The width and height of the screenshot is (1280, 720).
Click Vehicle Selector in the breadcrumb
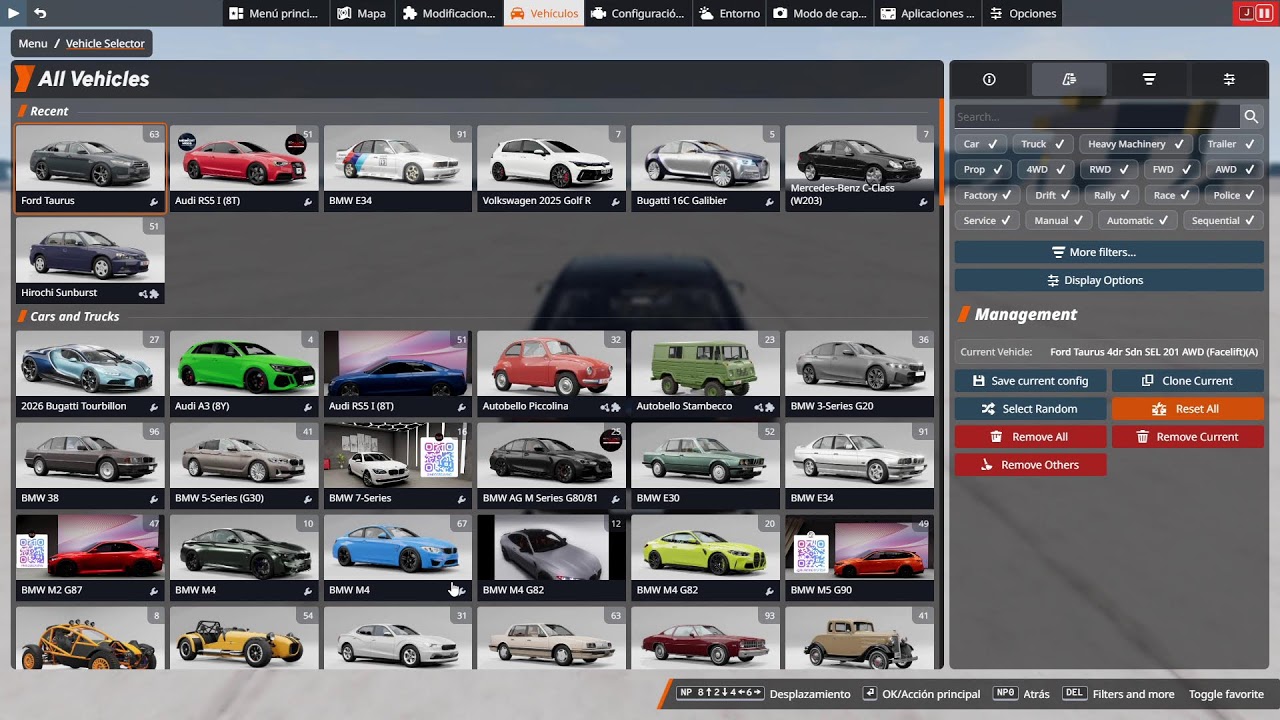pyautogui.click(x=105, y=43)
